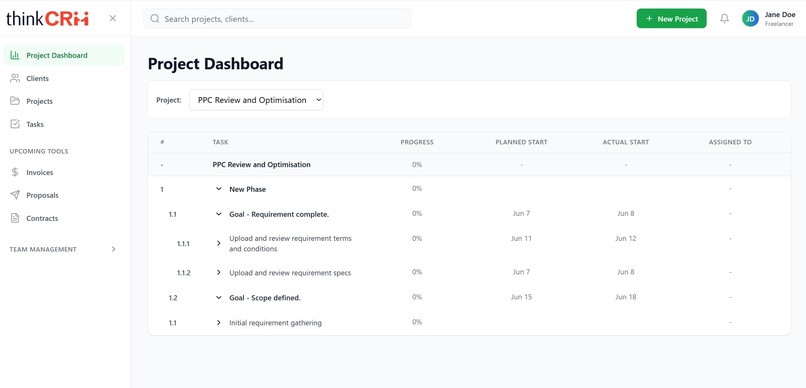
Task: Open the Project Dashboard menu item
Action: coord(64,55)
